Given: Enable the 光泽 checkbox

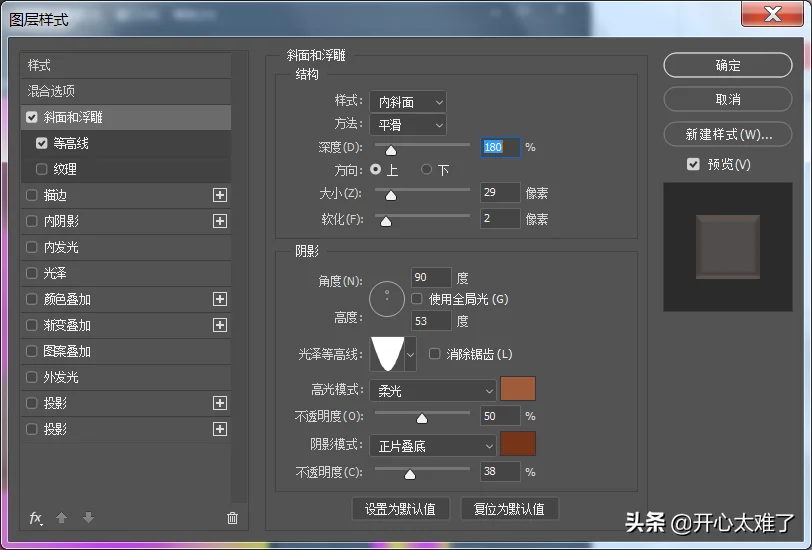Looking at the screenshot, I should 32,273.
